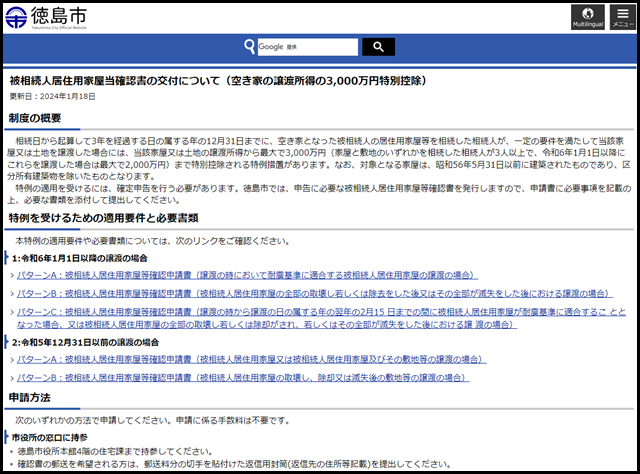The width and height of the screenshot is (640, 474).
Task: Click the white magnifier icon beside the search box
Action: point(249,47)
